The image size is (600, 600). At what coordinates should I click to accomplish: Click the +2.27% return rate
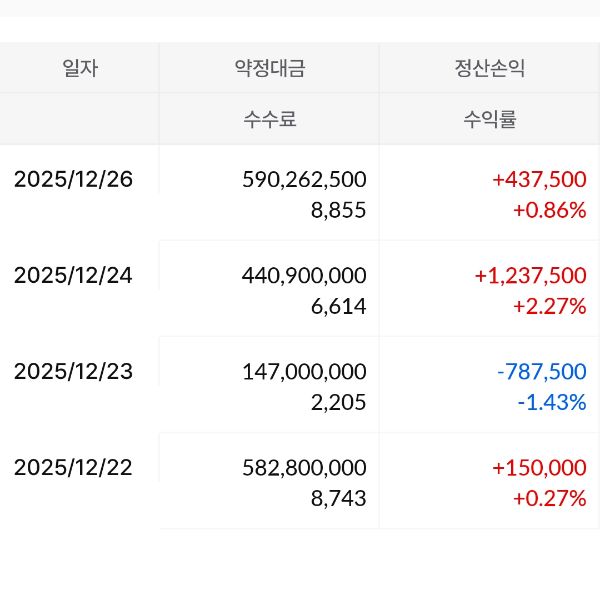pyautogui.click(x=549, y=307)
